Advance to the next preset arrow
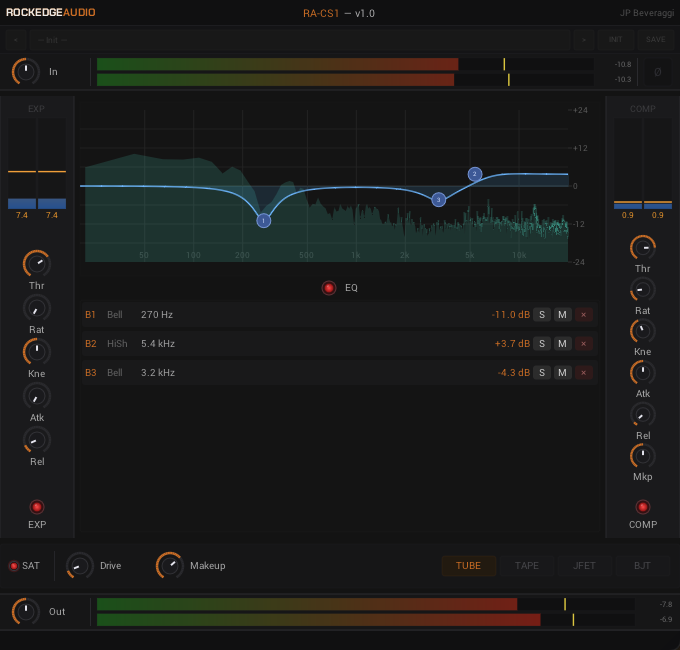Screen dimensions: 680x650 point(584,40)
